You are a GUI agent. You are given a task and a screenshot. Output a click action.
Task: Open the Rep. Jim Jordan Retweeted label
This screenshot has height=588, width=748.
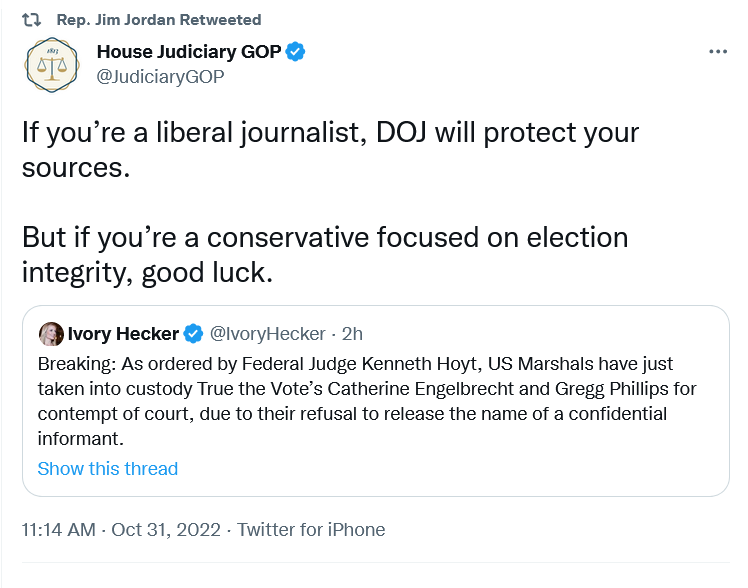pos(159,20)
